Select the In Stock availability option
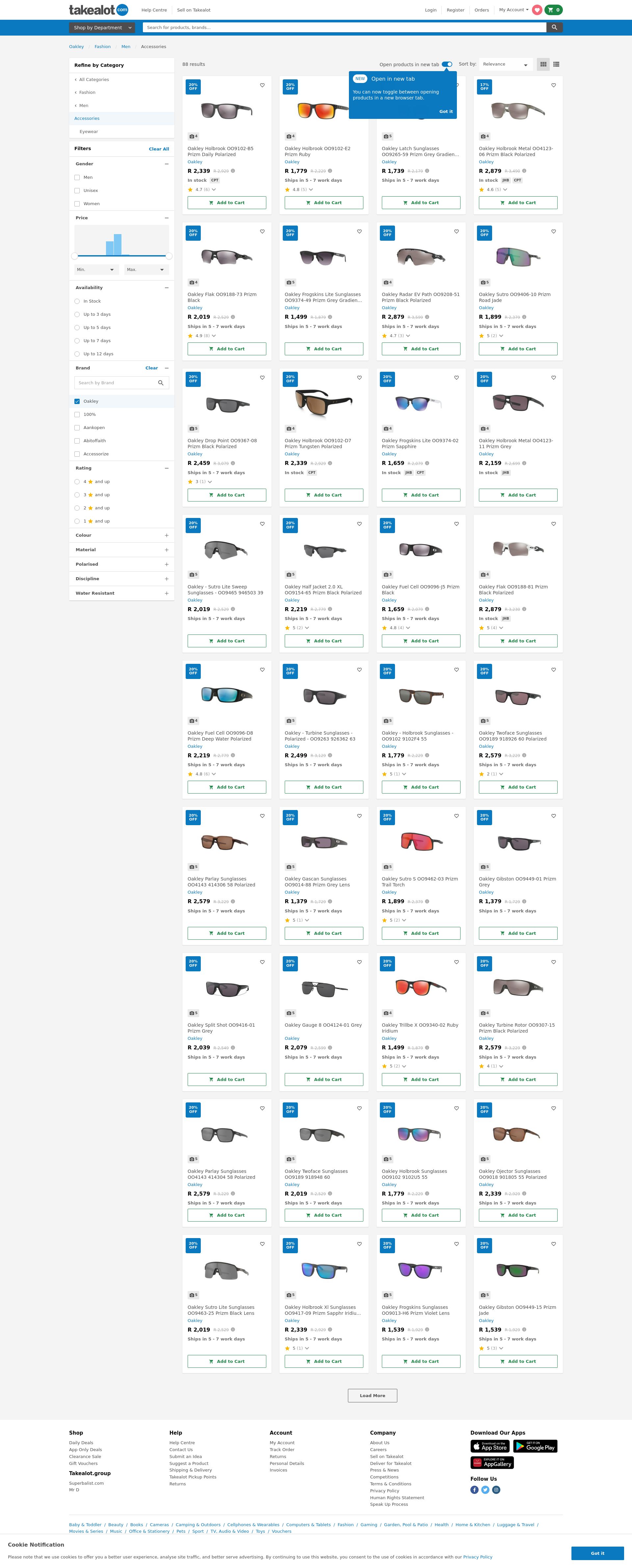This screenshot has height=1568, width=632. pyautogui.click(x=77, y=301)
